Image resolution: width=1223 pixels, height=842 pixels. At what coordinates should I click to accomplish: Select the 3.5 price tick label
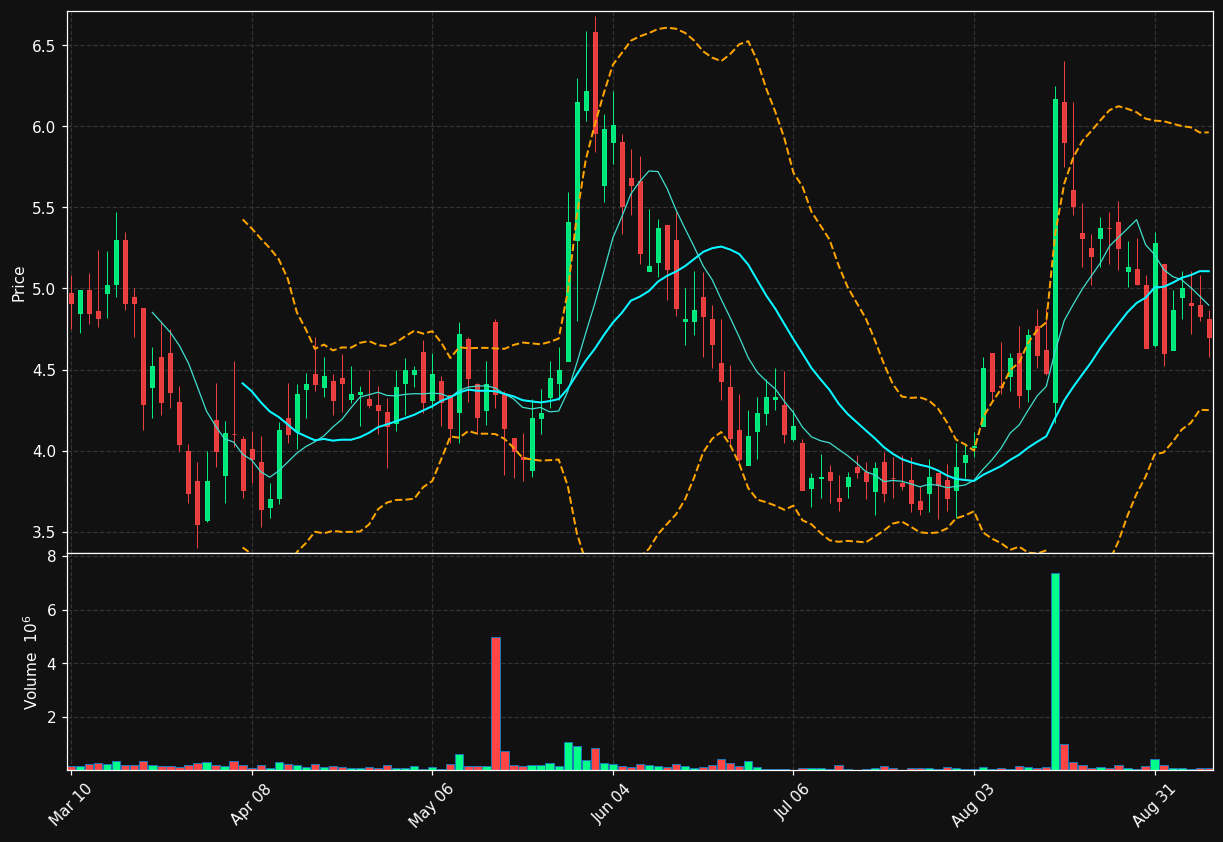[x=44, y=532]
